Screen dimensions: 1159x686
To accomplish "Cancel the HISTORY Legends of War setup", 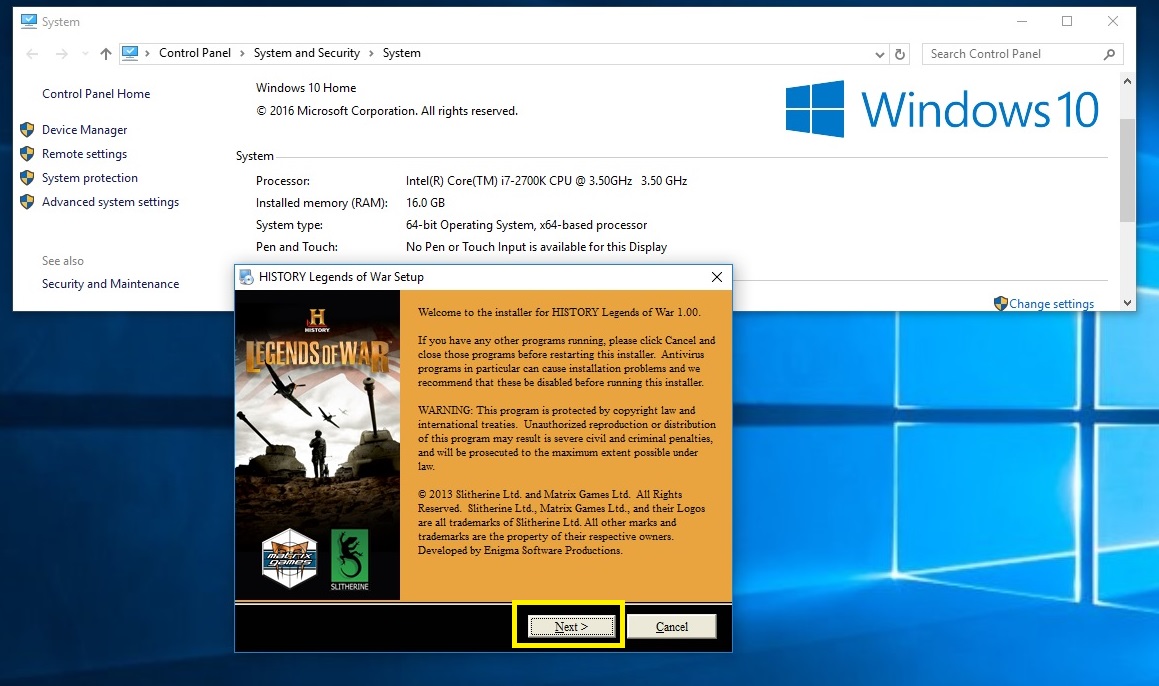I will tap(671, 626).
